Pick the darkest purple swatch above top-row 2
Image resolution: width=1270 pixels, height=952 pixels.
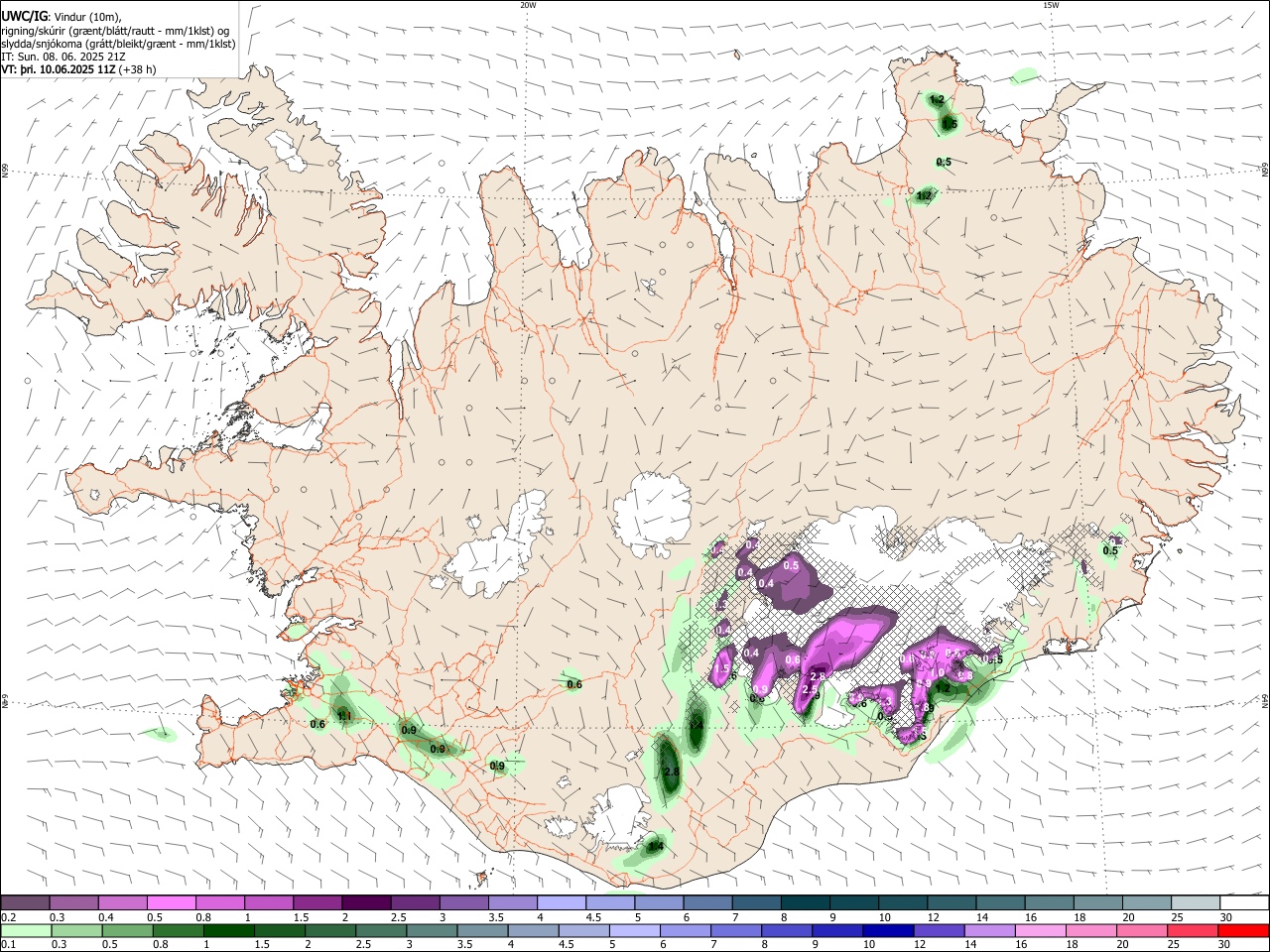(x=366, y=903)
